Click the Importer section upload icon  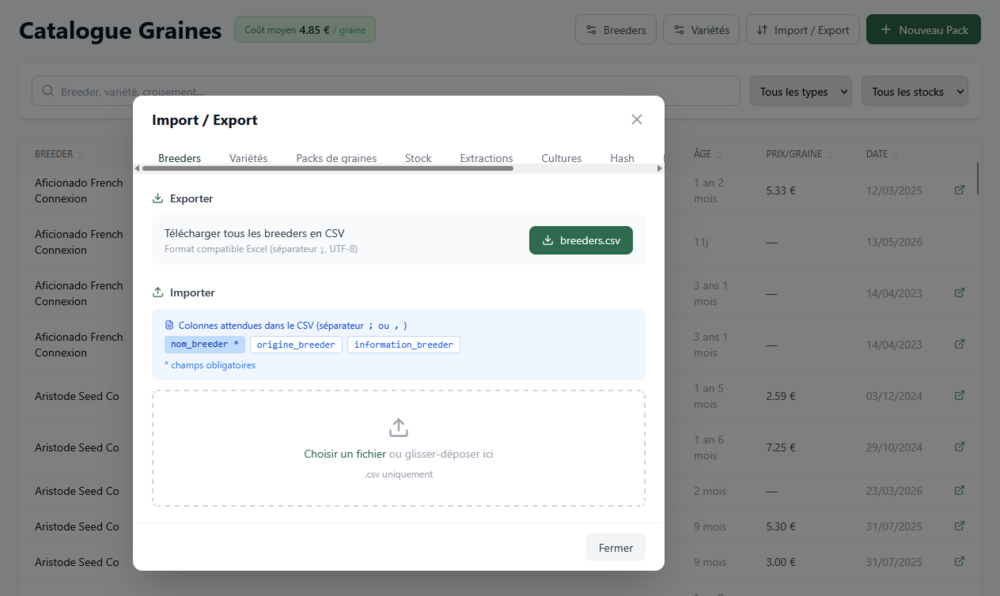tap(158, 292)
